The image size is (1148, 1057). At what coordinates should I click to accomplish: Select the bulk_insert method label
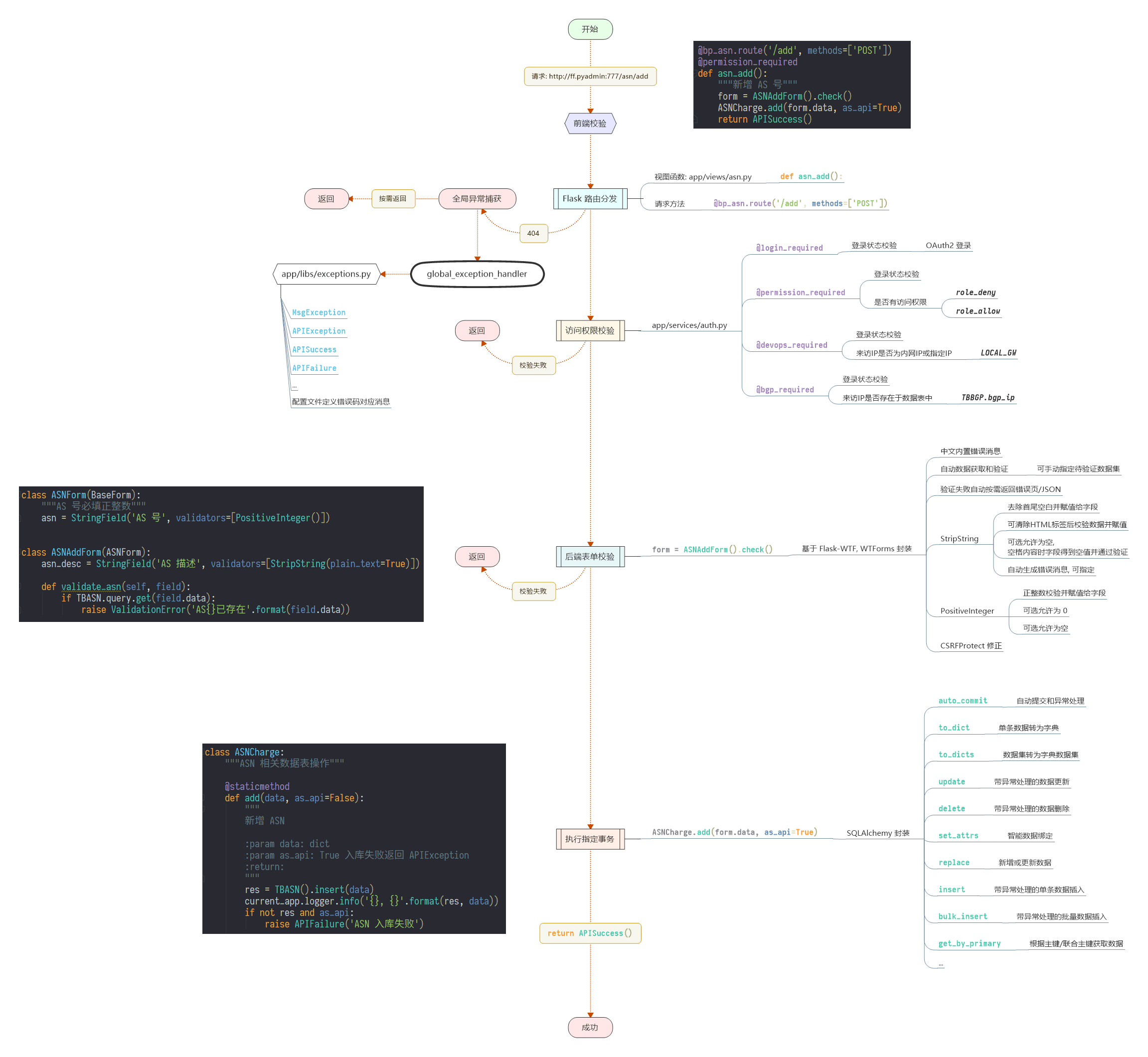(x=963, y=916)
